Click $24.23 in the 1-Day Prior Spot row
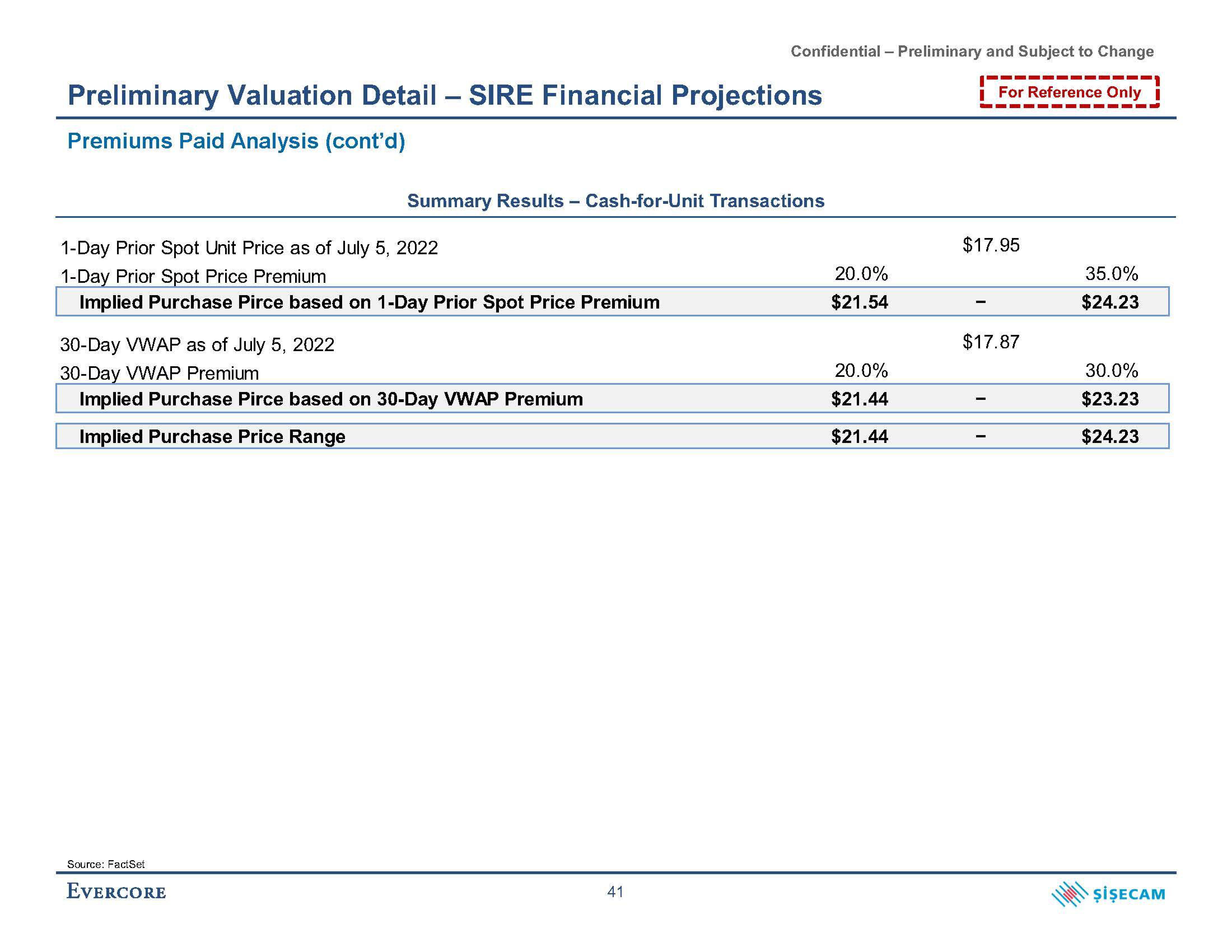The image size is (1232, 952). click(x=1110, y=302)
